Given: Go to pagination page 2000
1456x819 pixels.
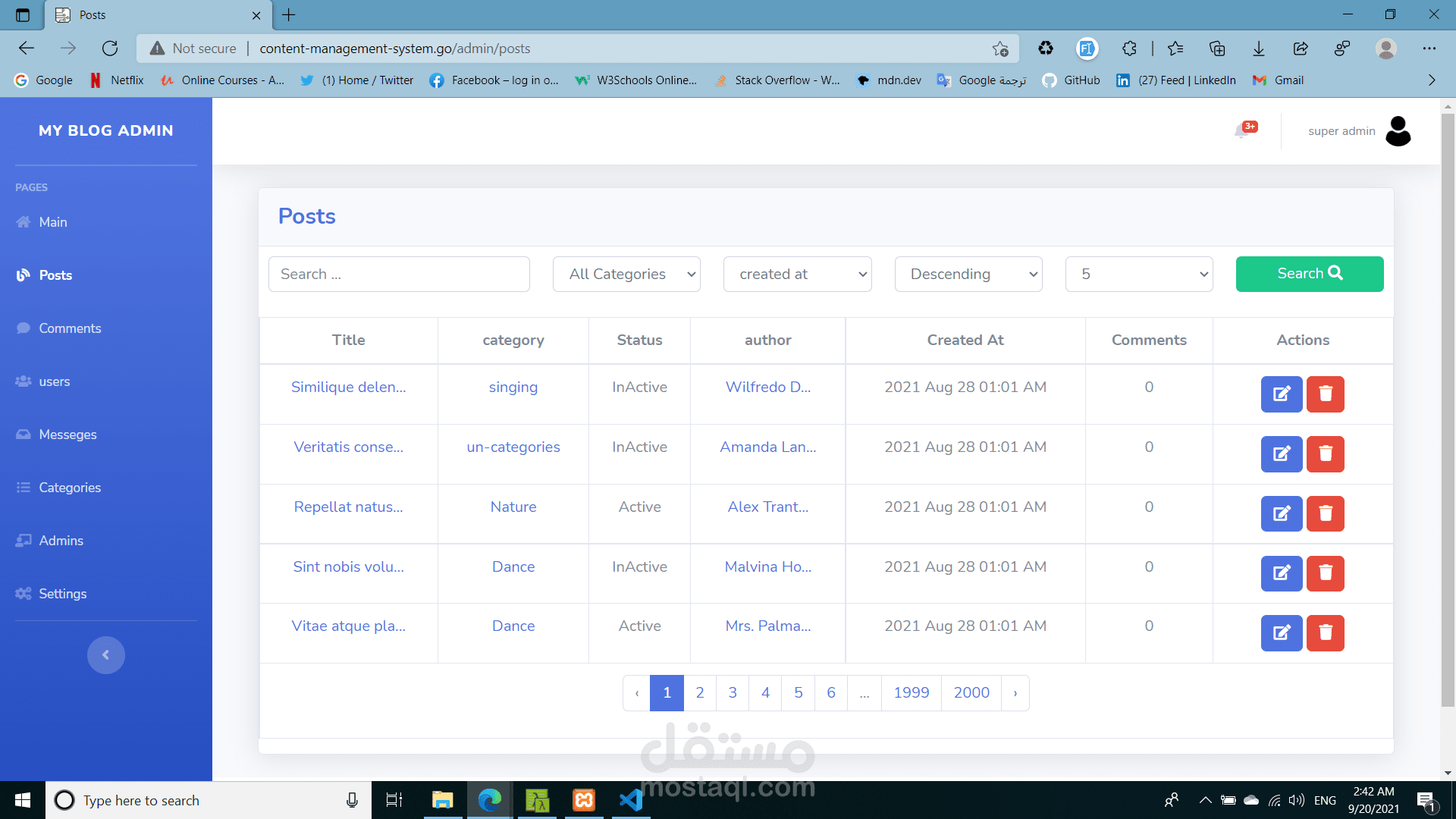Looking at the screenshot, I should point(971,692).
